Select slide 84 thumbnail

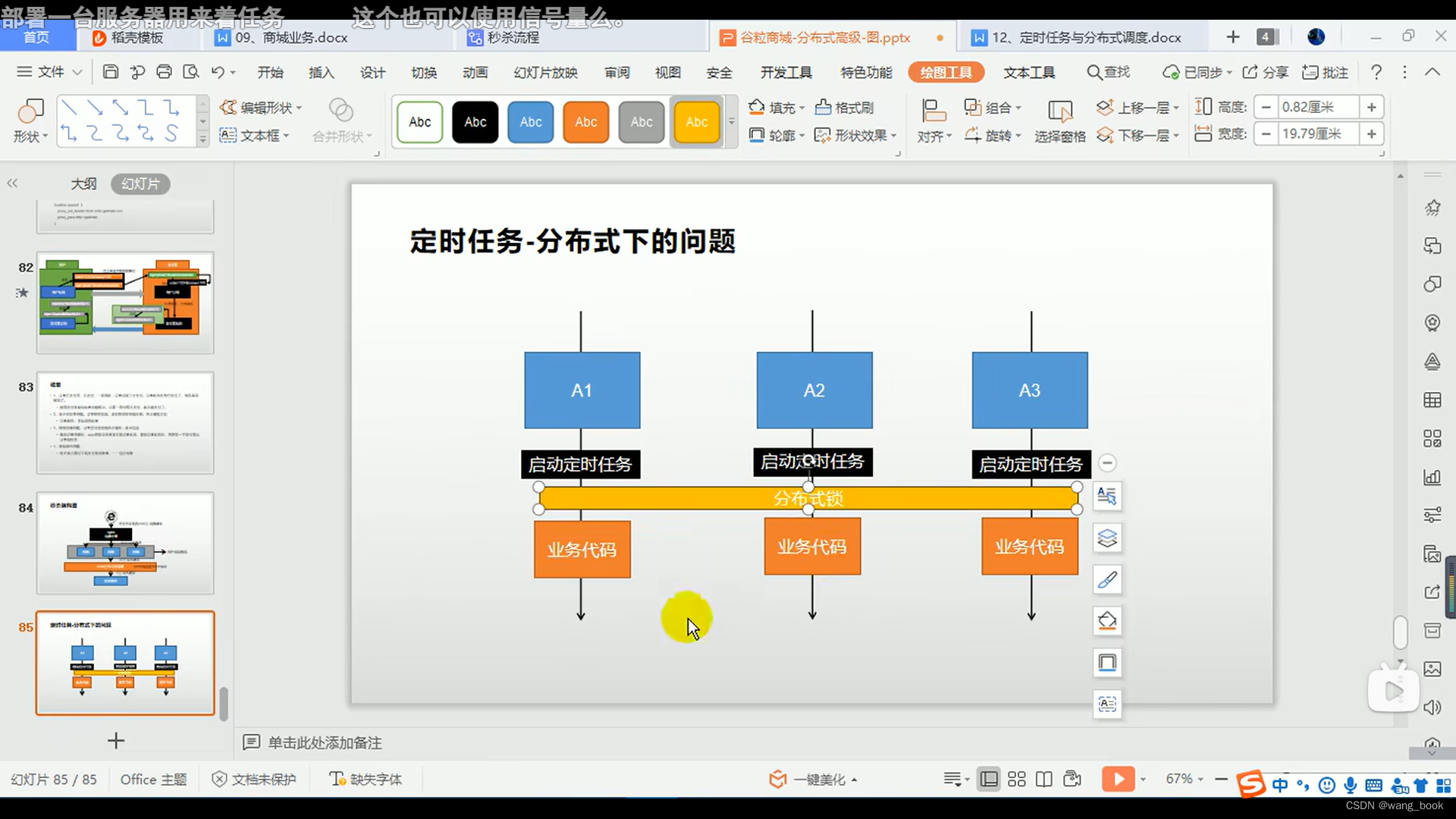pyautogui.click(x=125, y=543)
